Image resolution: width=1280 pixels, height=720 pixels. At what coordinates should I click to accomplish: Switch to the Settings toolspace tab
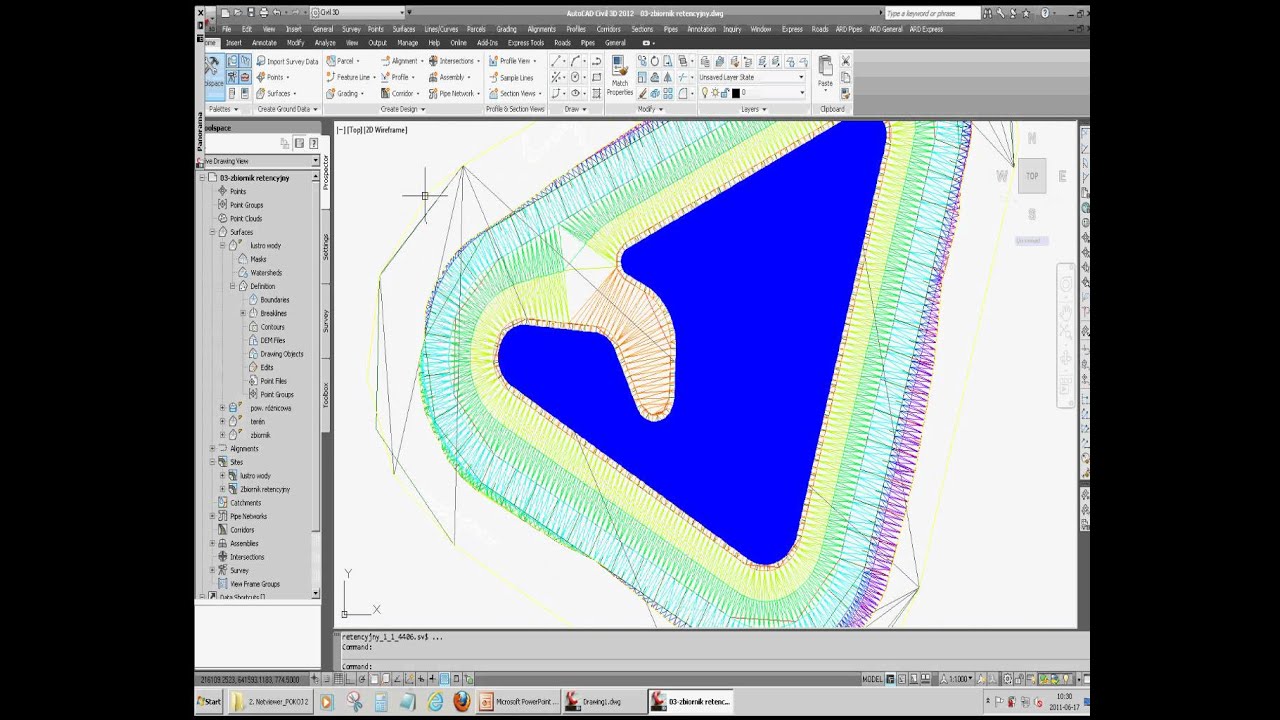325,246
